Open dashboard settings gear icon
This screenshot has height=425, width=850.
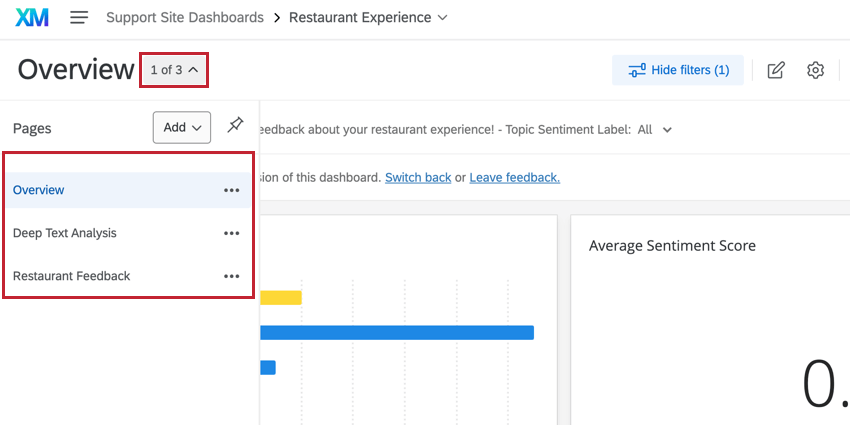[x=816, y=70]
